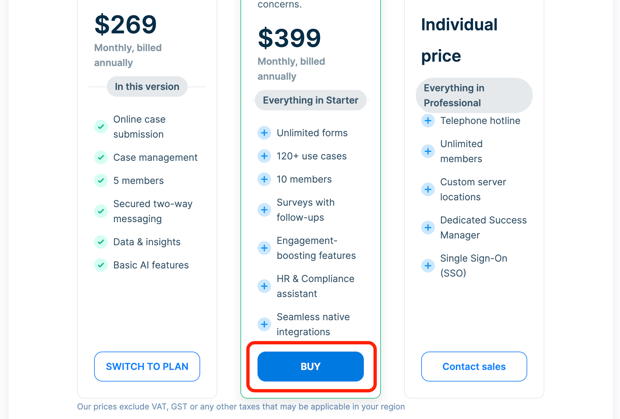Expand plus icon beside 120+ use cases
Screen dimensions: 620x419
pyautogui.click(x=264, y=156)
